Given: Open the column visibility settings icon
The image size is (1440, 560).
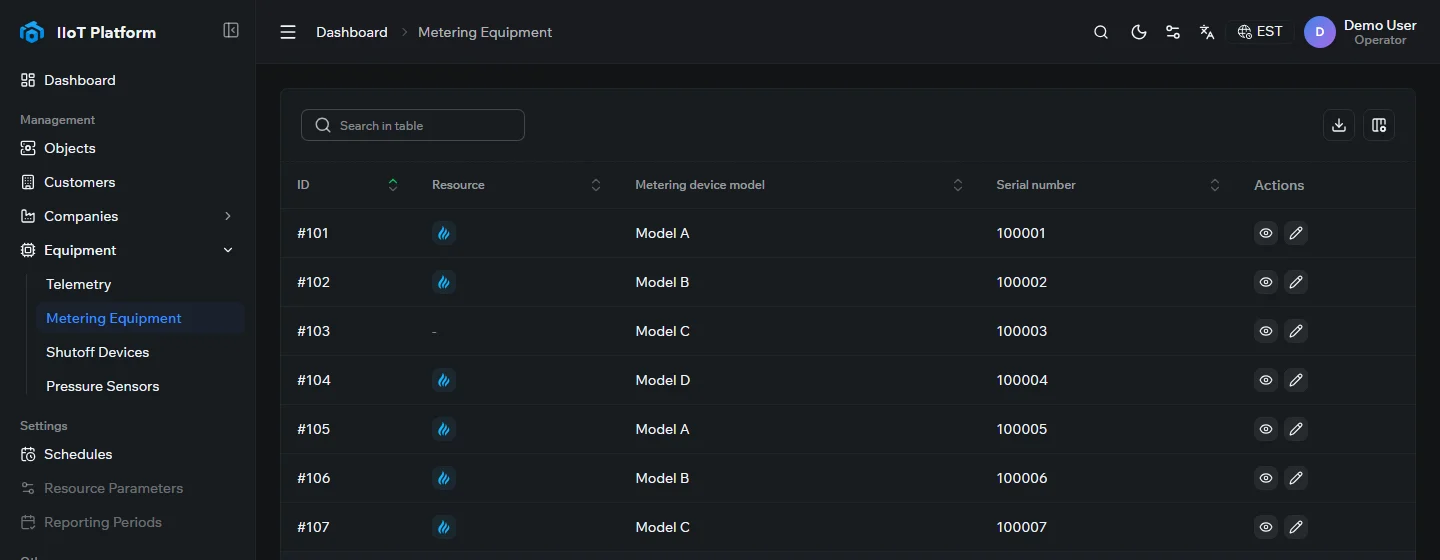Looking at the screenshot, I should tap(1379, 125).
